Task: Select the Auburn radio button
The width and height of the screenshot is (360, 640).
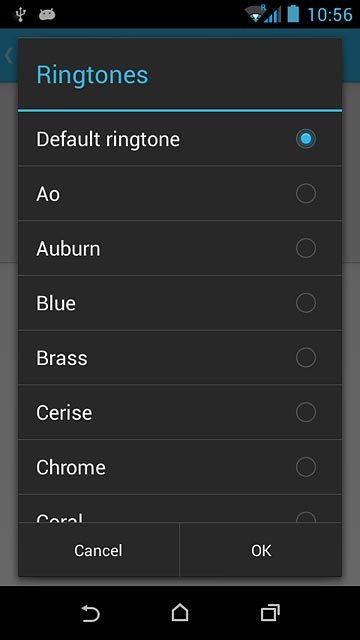Action: pyautogui.click(x=306, y=248)
